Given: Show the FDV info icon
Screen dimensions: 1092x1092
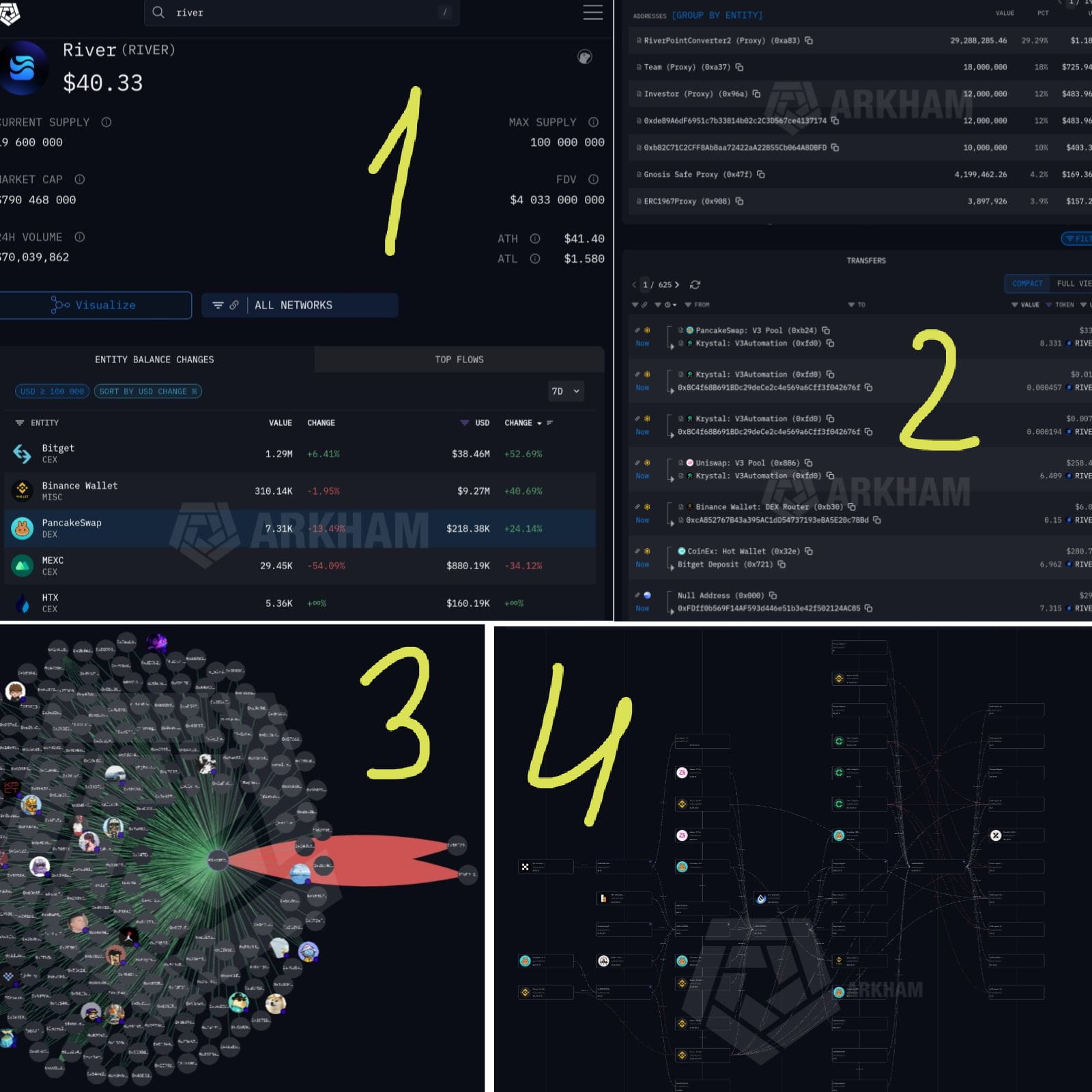Looking at the screenshot, I should [593, 179].
